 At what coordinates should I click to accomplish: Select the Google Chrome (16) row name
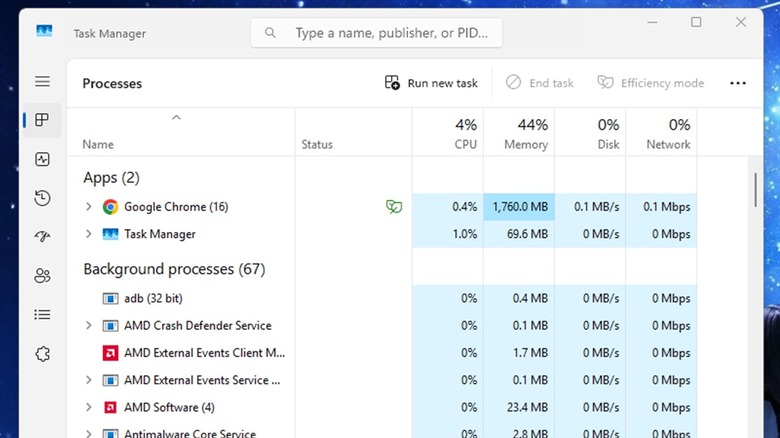pyautogui.click(x=176, y=207)
